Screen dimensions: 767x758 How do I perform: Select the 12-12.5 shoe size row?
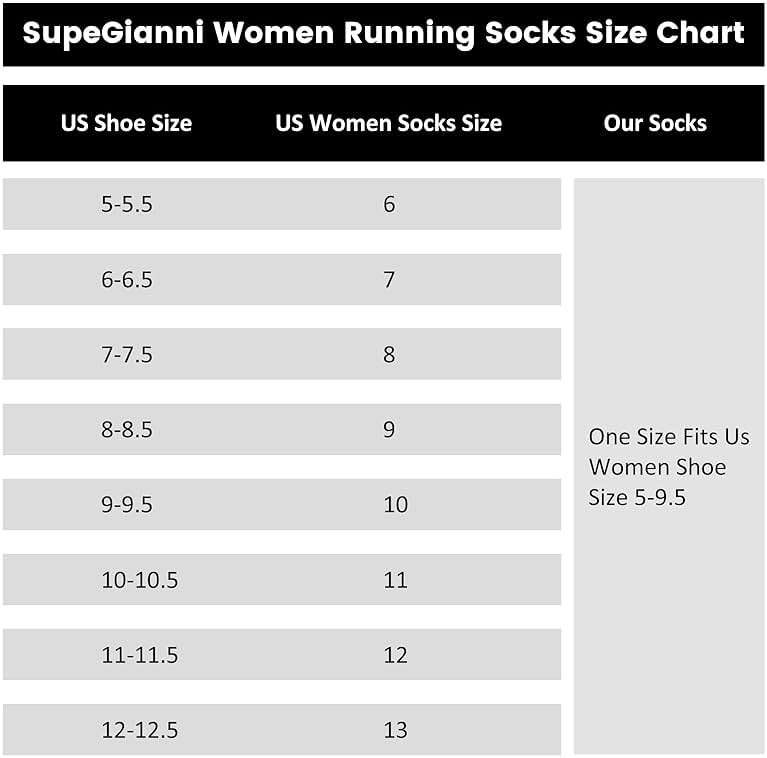tap(139, 730)
